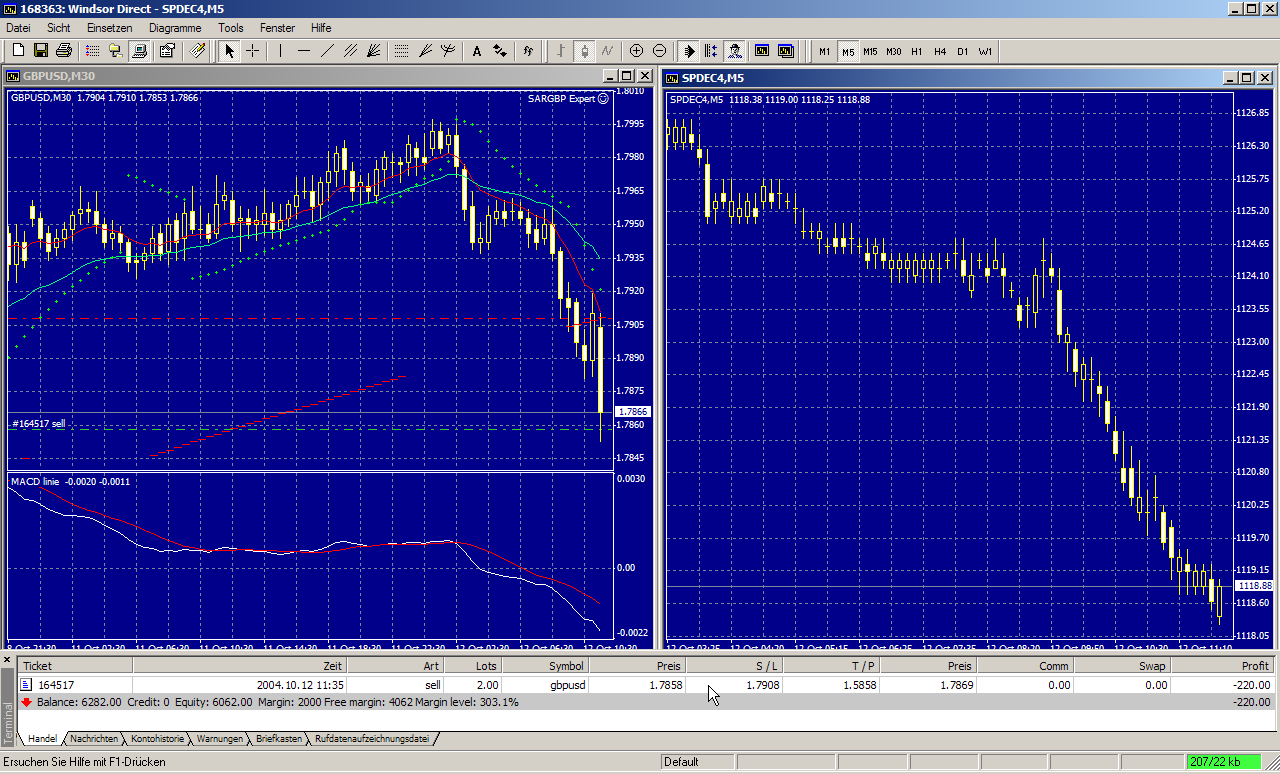
Task: Set timeframe to M15
Action: click(870, 51)
